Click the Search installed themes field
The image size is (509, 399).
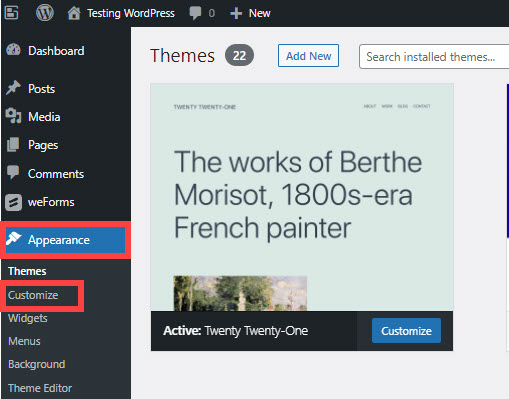click(x=434, y=57)
